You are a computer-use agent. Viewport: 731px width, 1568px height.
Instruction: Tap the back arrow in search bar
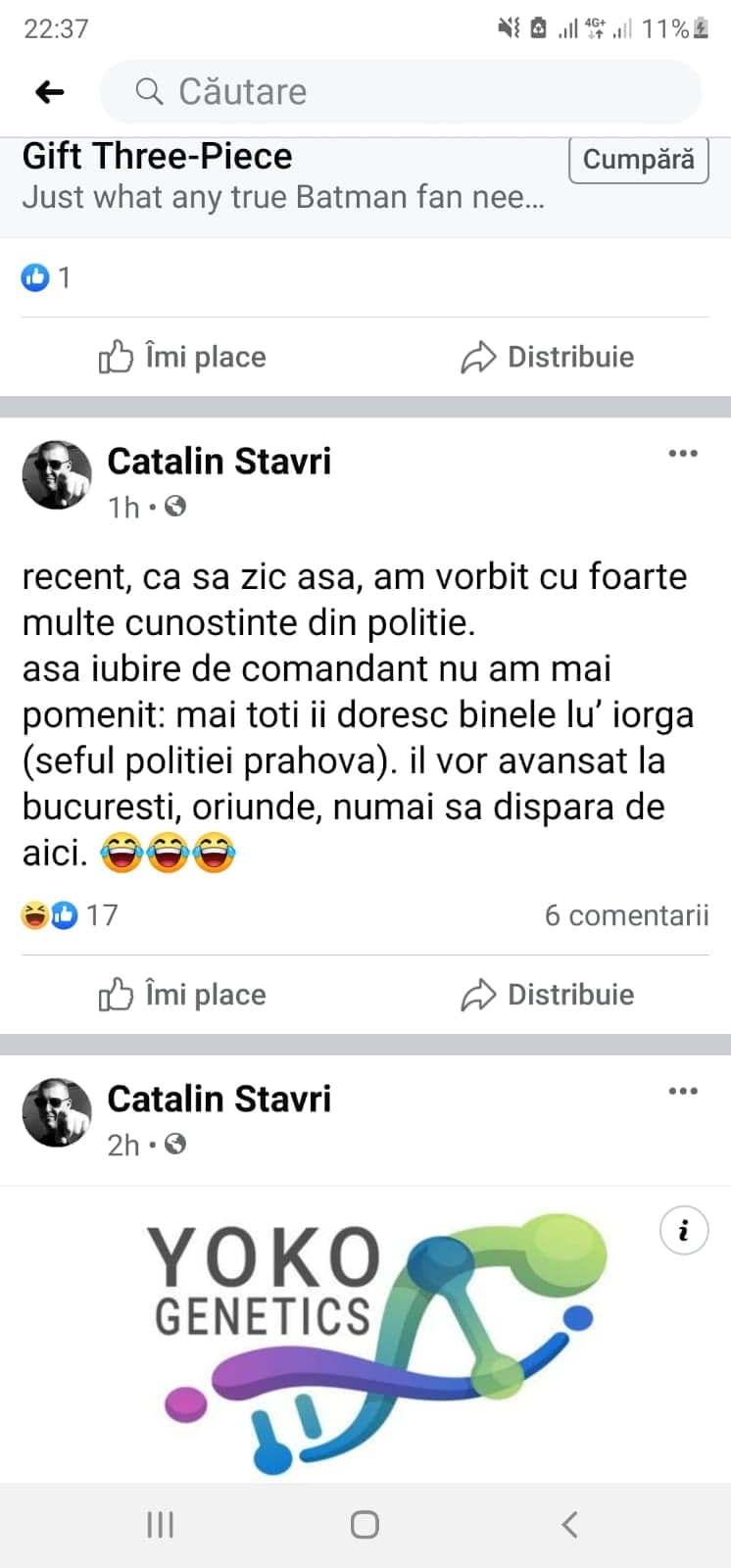(x=49, y=92)
